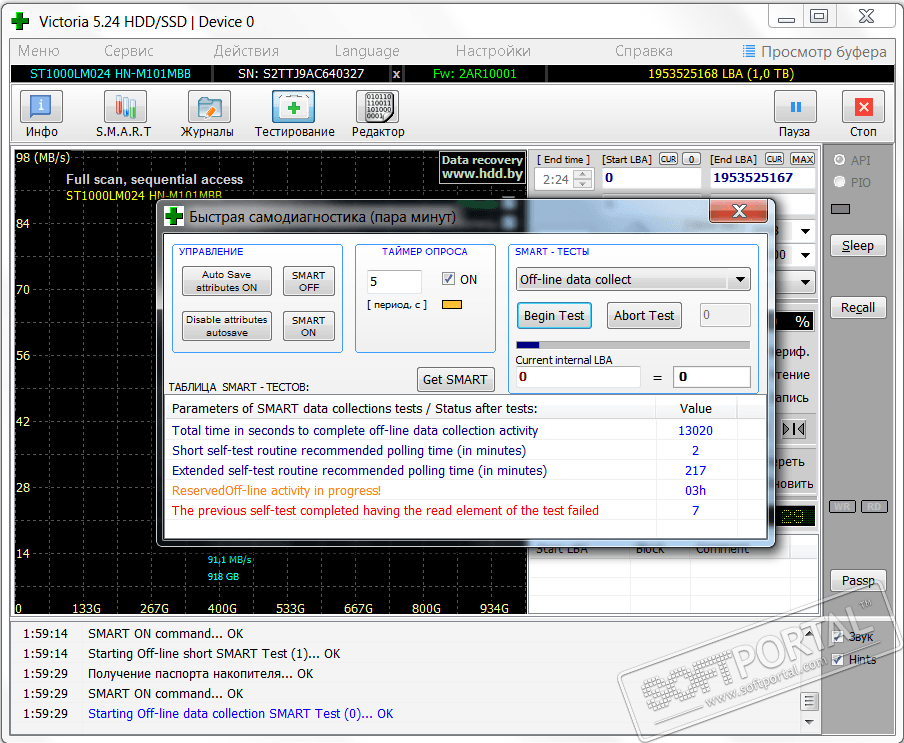
Task: Reset Start LBA with the 0 button
Action: click(x=691, y=159)
